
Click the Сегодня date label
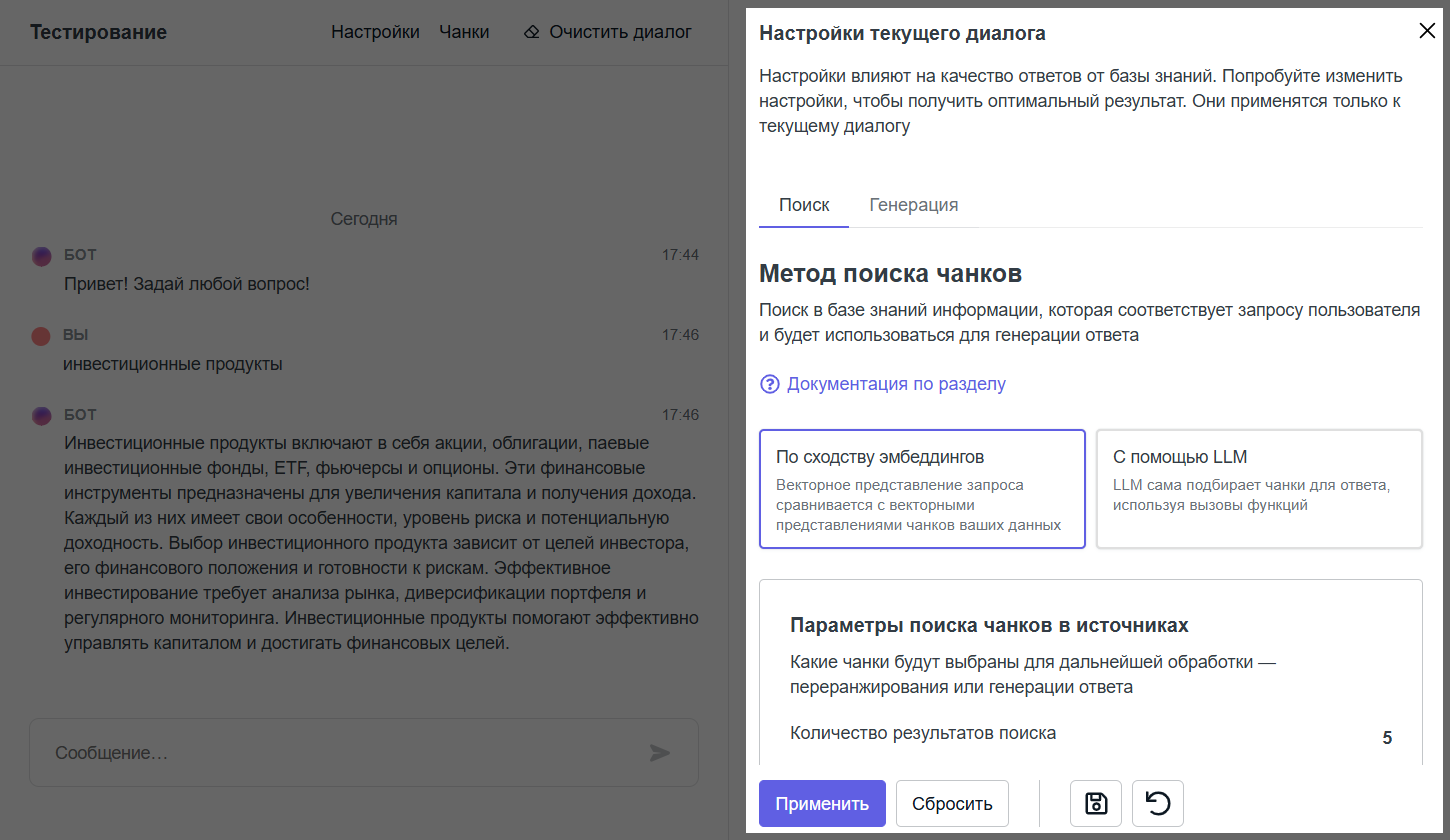pyautogui.click(x=364, y=219)
